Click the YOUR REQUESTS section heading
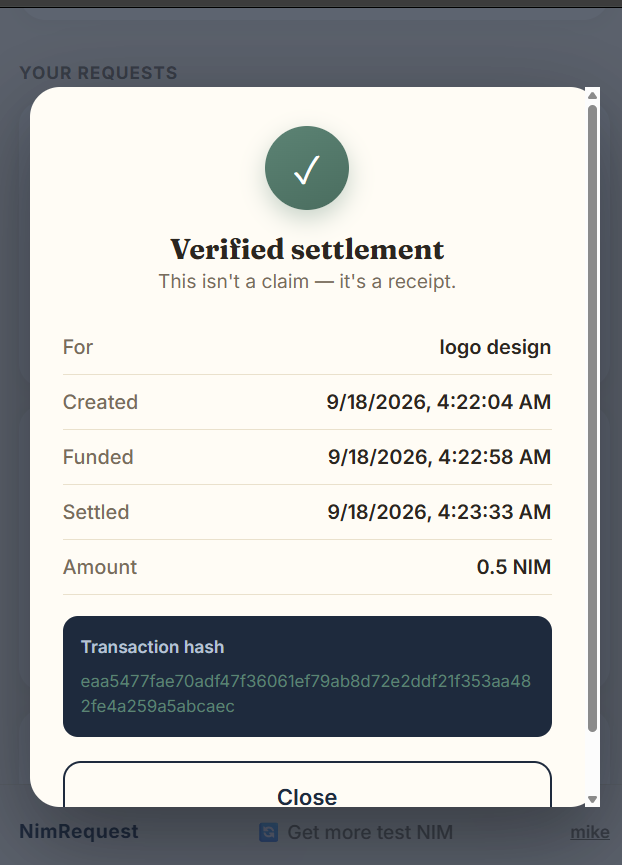Image resolution: width=622 pixels, height=865 pixels. (x=99, y=73)
